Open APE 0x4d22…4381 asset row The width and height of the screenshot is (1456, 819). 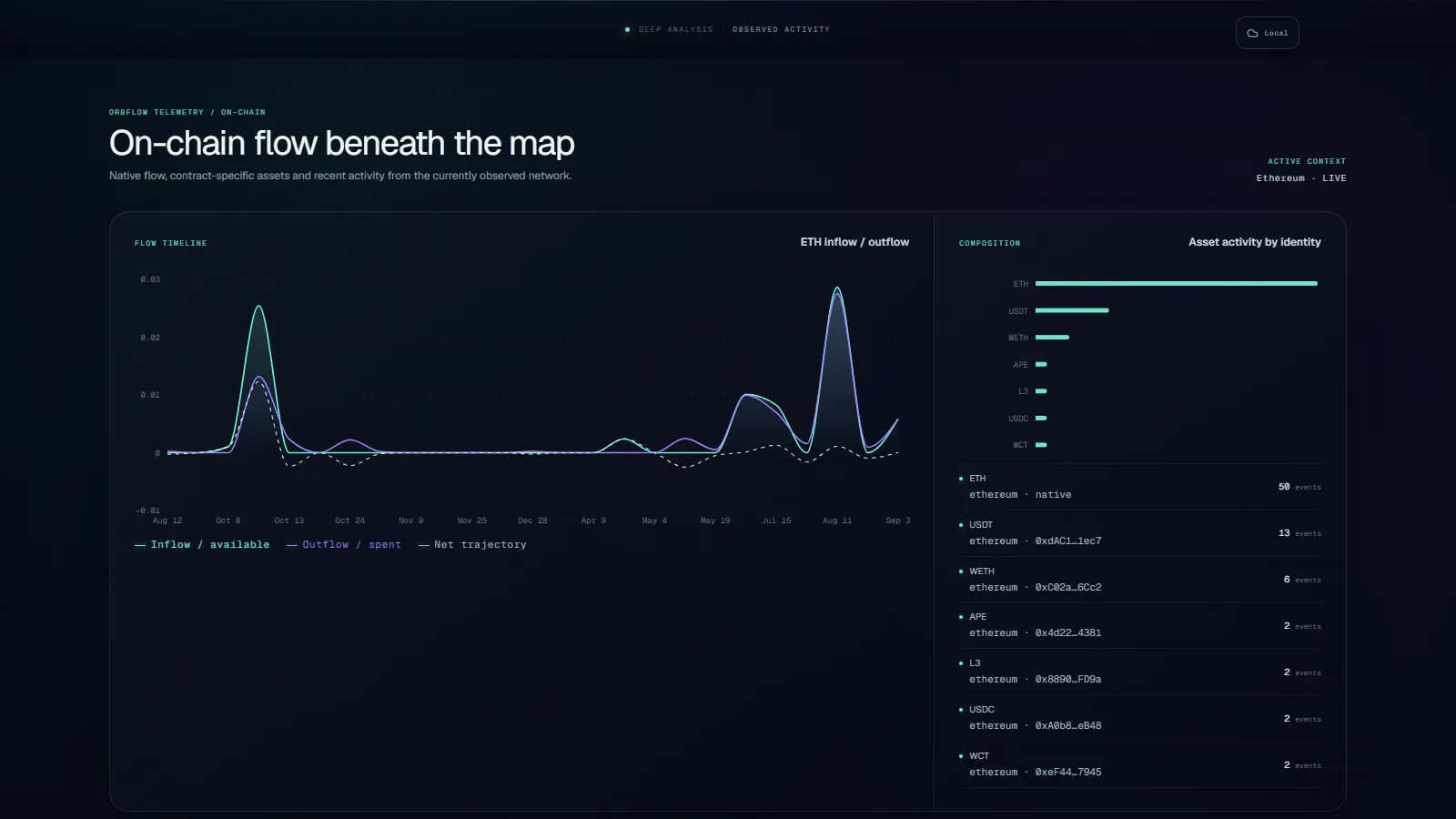point(1140,625)
